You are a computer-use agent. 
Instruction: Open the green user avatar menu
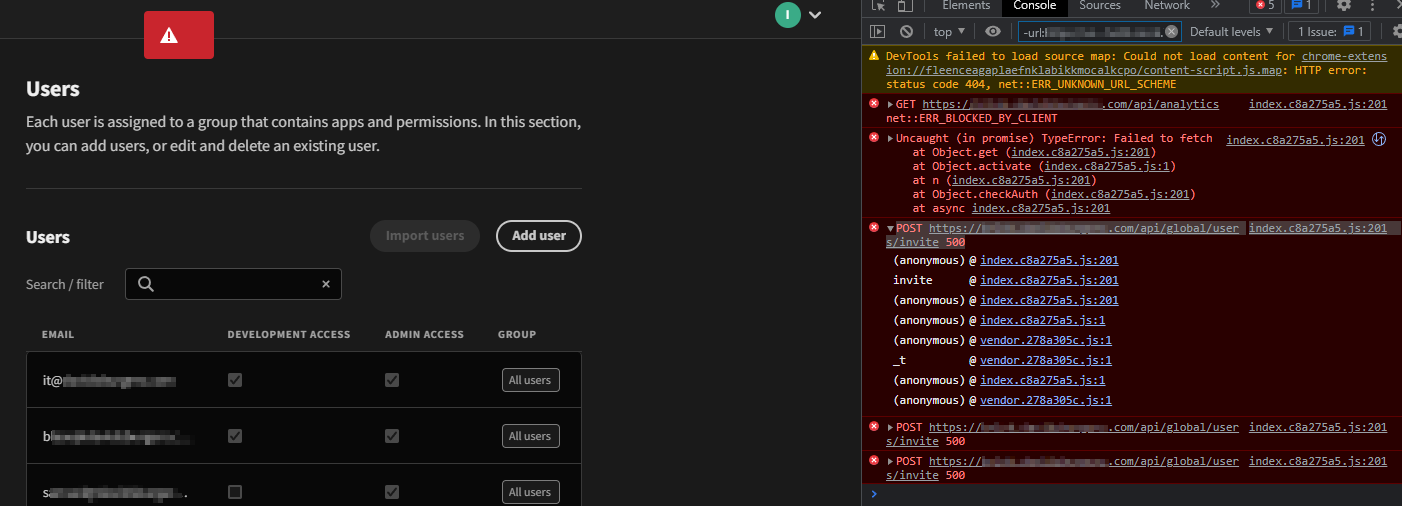pos(788,14)
